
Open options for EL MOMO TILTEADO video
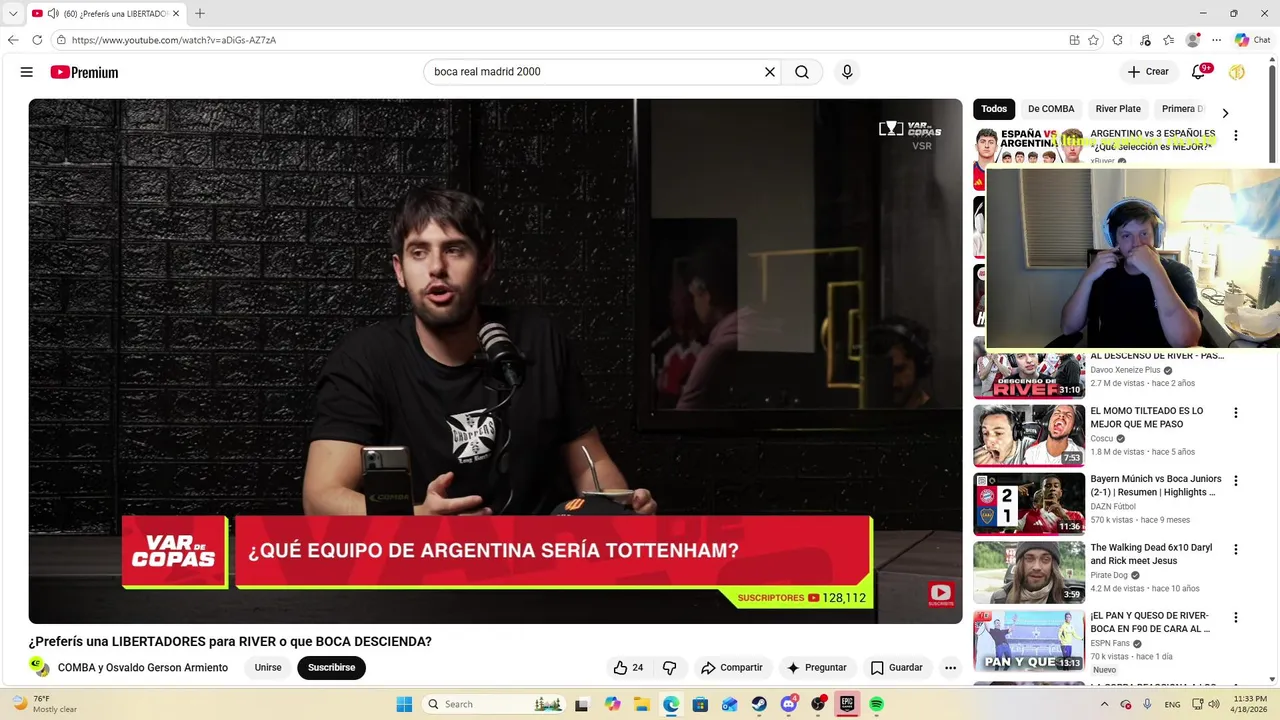pos(1236,413)
